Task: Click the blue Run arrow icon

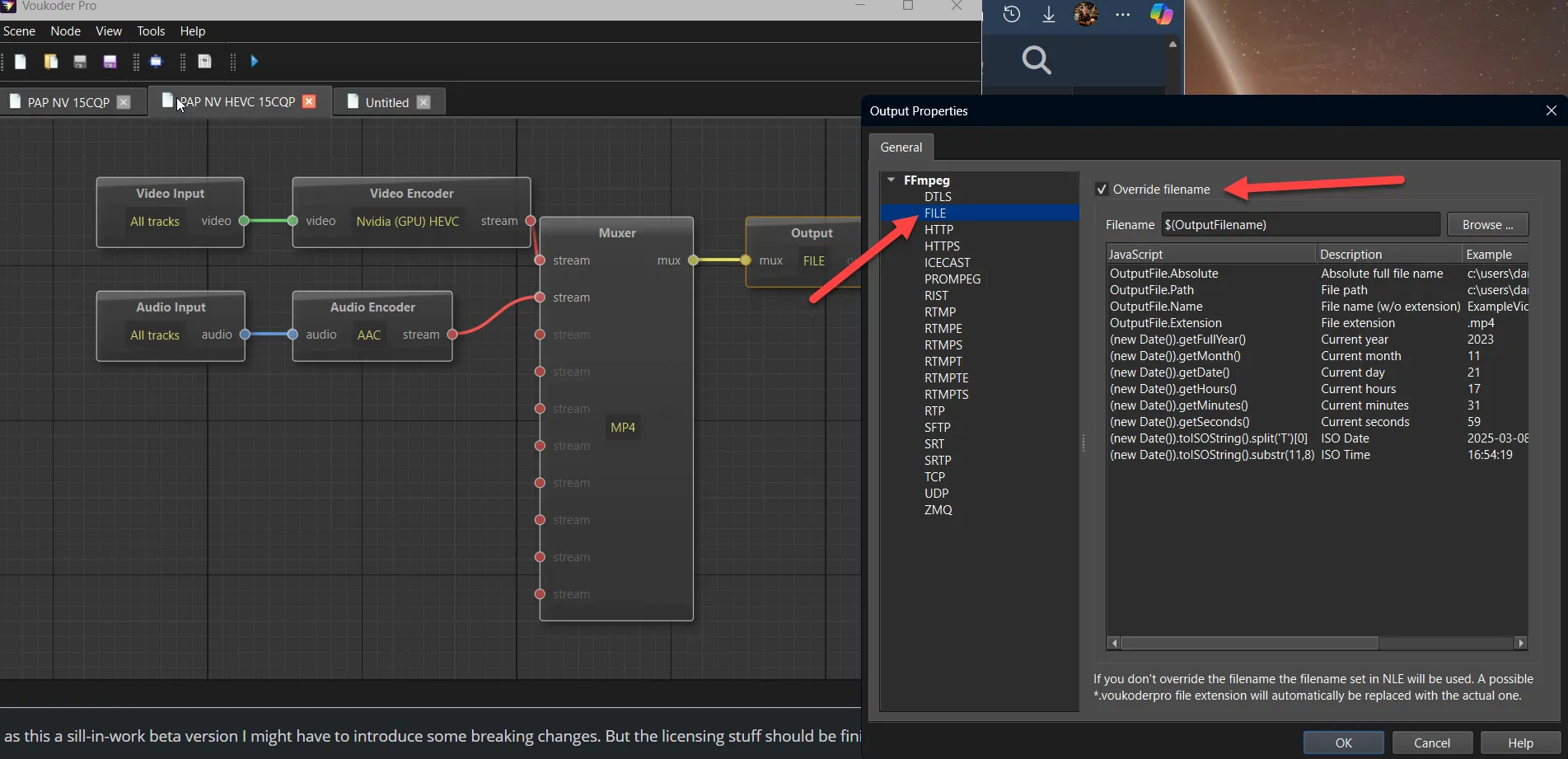Action: coord(255,62)
